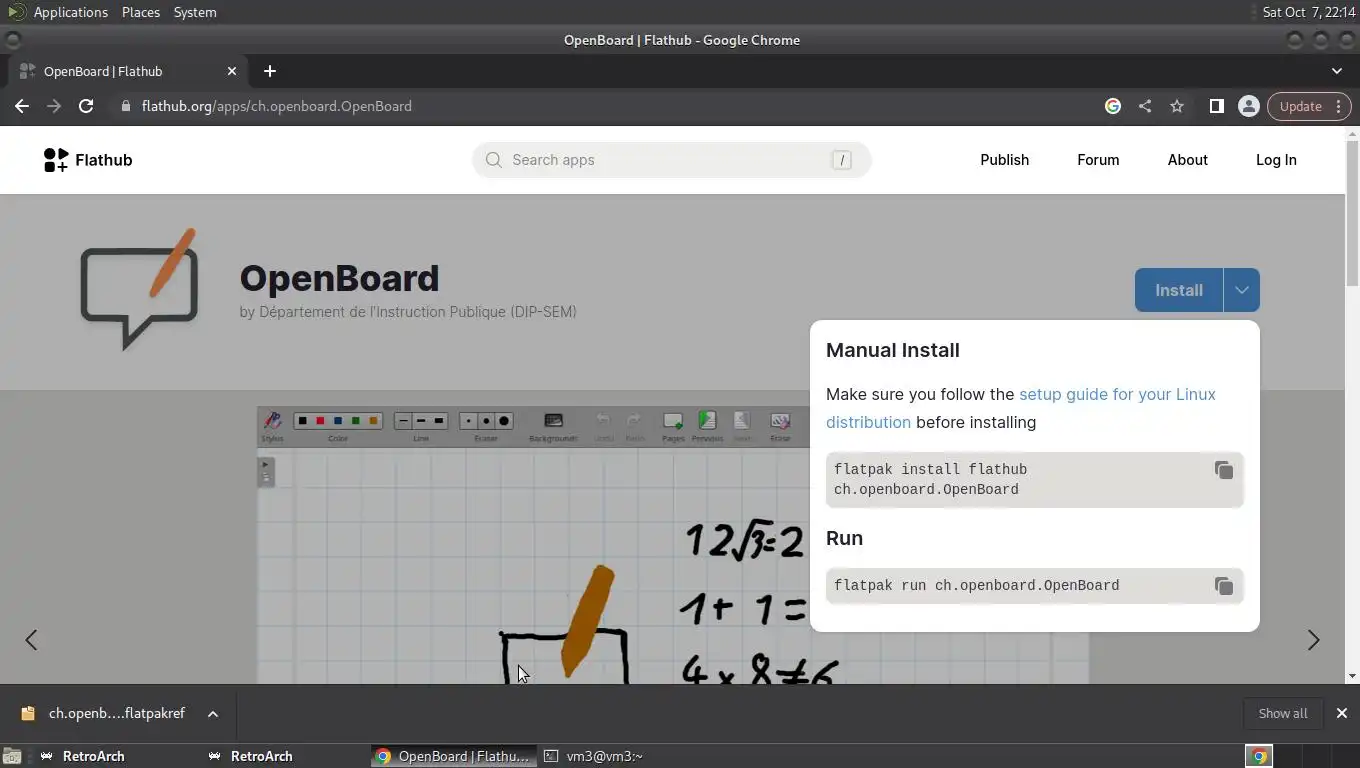Show next screenshot in carousel

tap(1313, 640)
